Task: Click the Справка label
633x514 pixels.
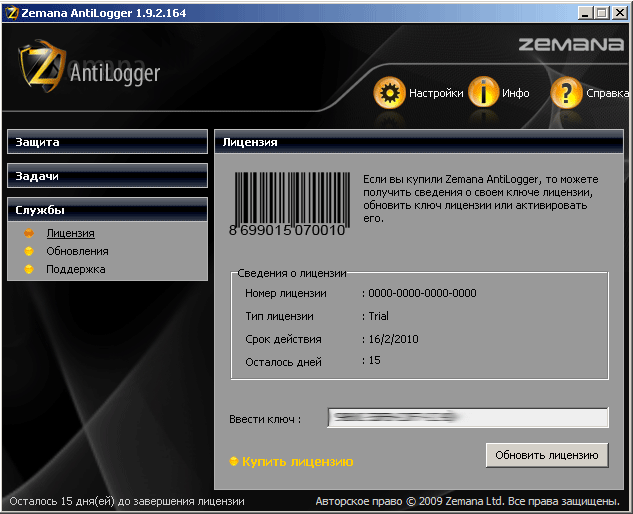Action: pos(607,93)
